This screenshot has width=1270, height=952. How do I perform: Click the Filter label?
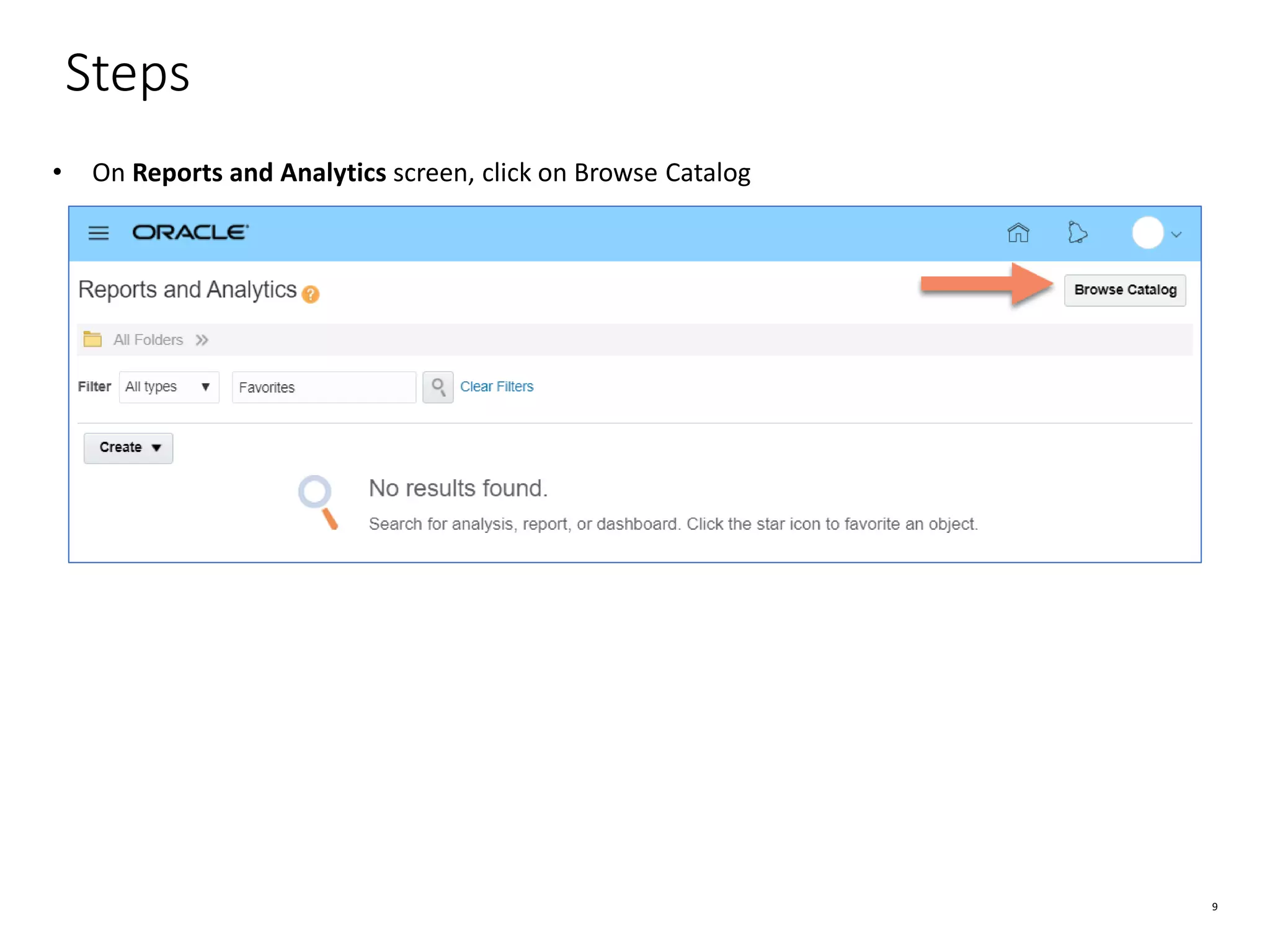(x=94, y=386)
